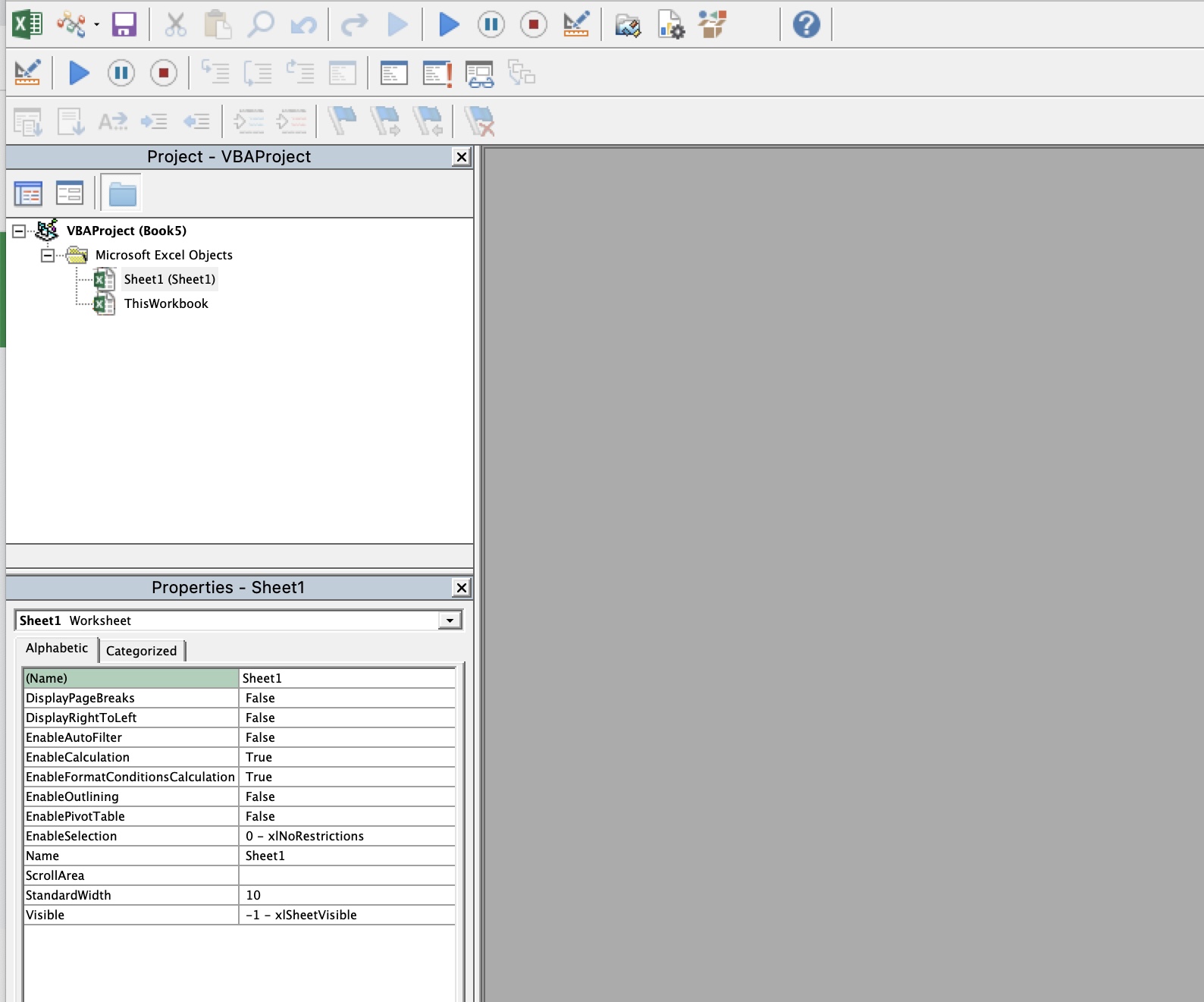Close the Project - VBAProject panel
Screen dimensions: 1204x1002
tap(461, 157)
